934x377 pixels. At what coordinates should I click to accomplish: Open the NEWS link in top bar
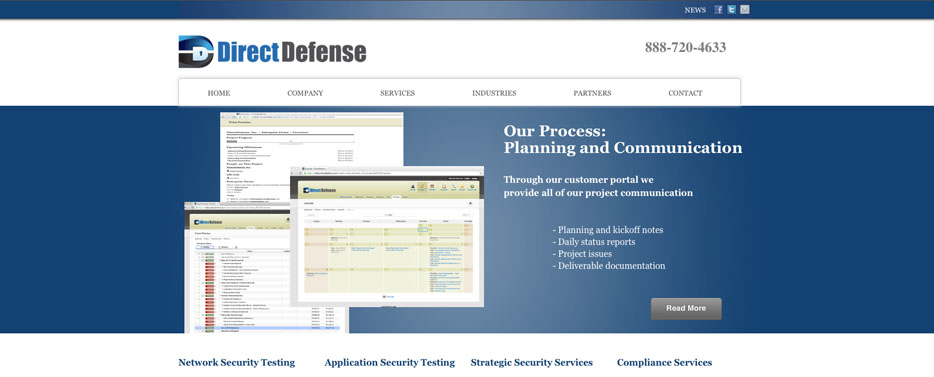[695, 10]
